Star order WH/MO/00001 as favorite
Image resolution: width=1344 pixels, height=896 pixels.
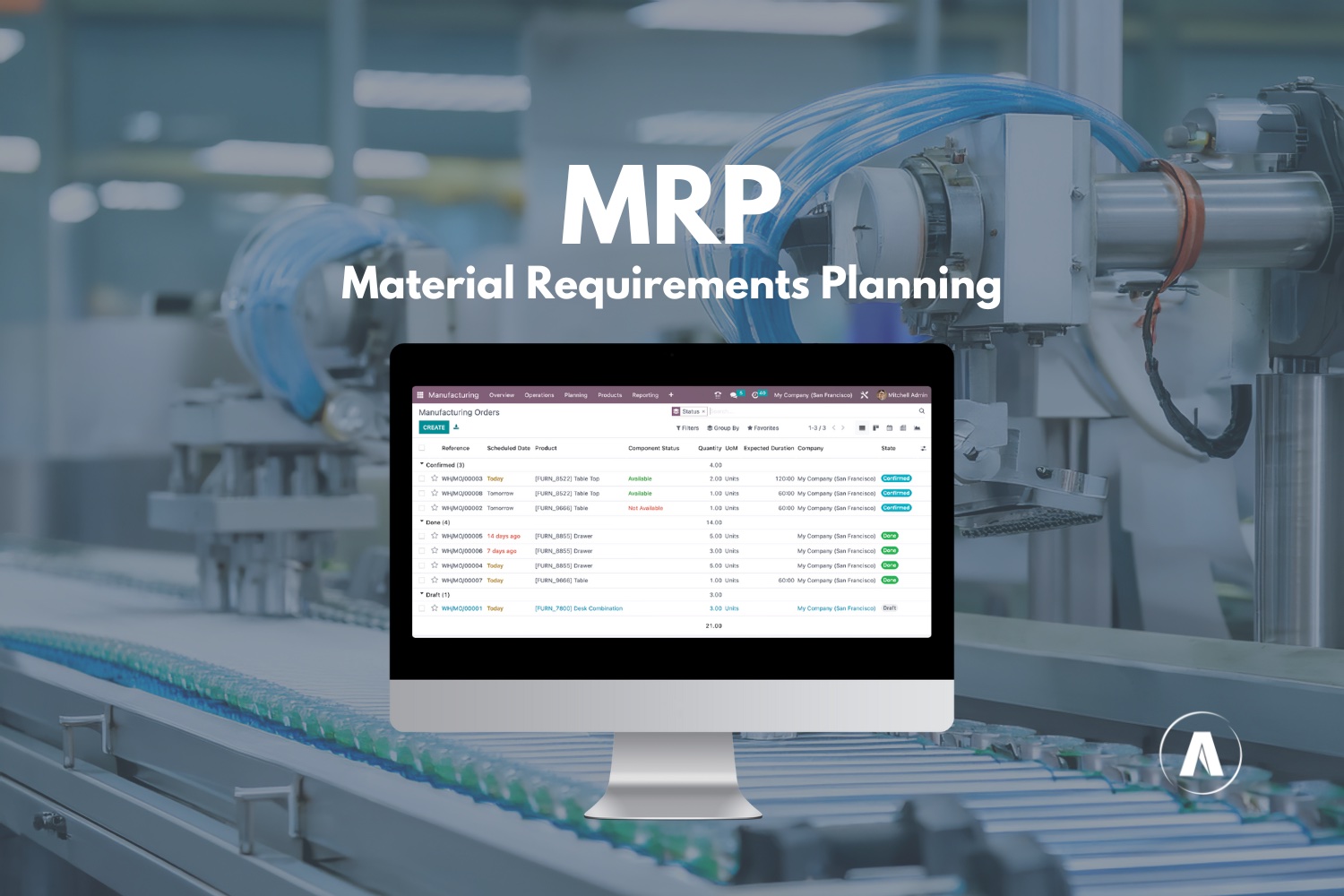click(x=435, y=607)
